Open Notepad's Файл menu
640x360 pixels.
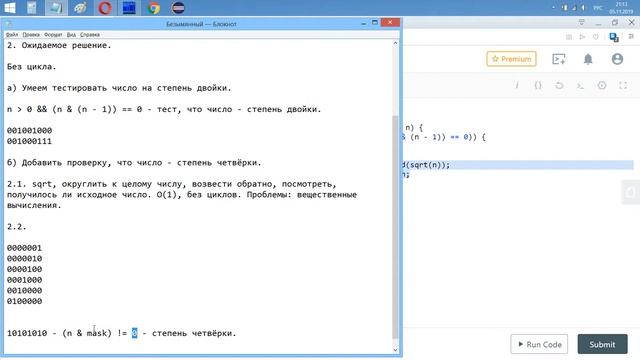pos(12,35)
